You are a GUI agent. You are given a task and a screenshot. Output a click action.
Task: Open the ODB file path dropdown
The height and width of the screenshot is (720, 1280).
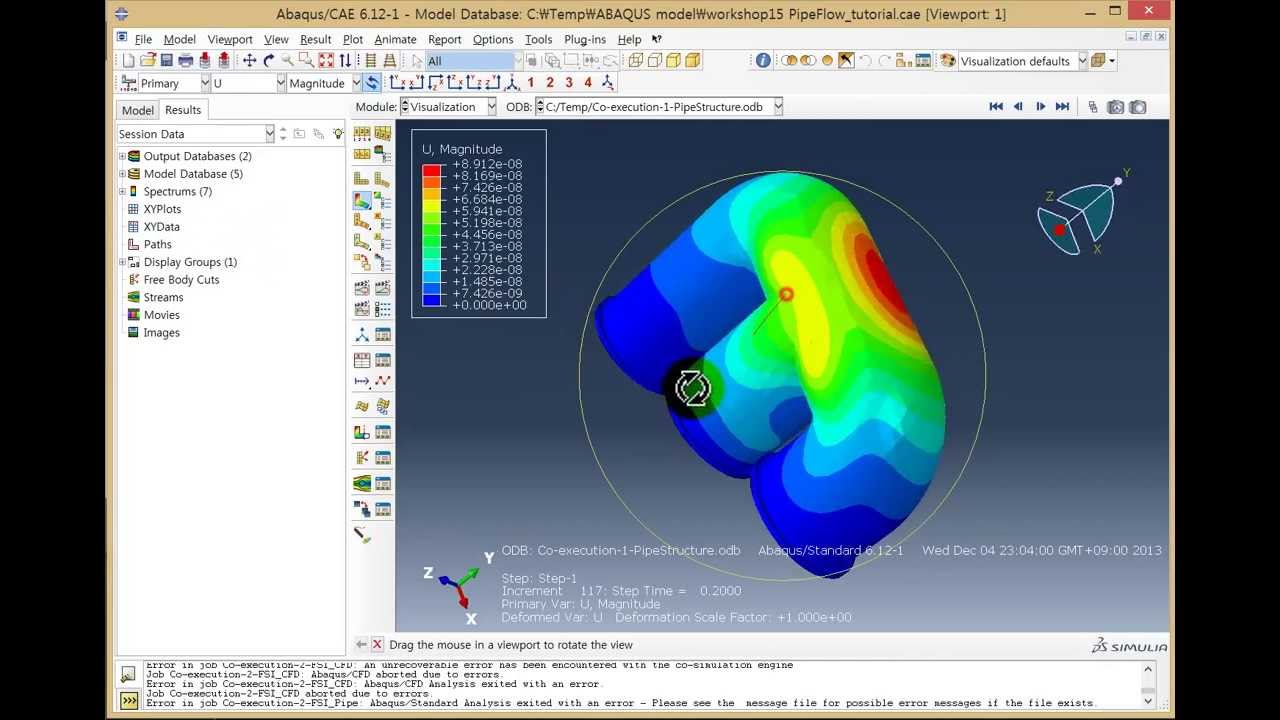(x=778, y=107)
